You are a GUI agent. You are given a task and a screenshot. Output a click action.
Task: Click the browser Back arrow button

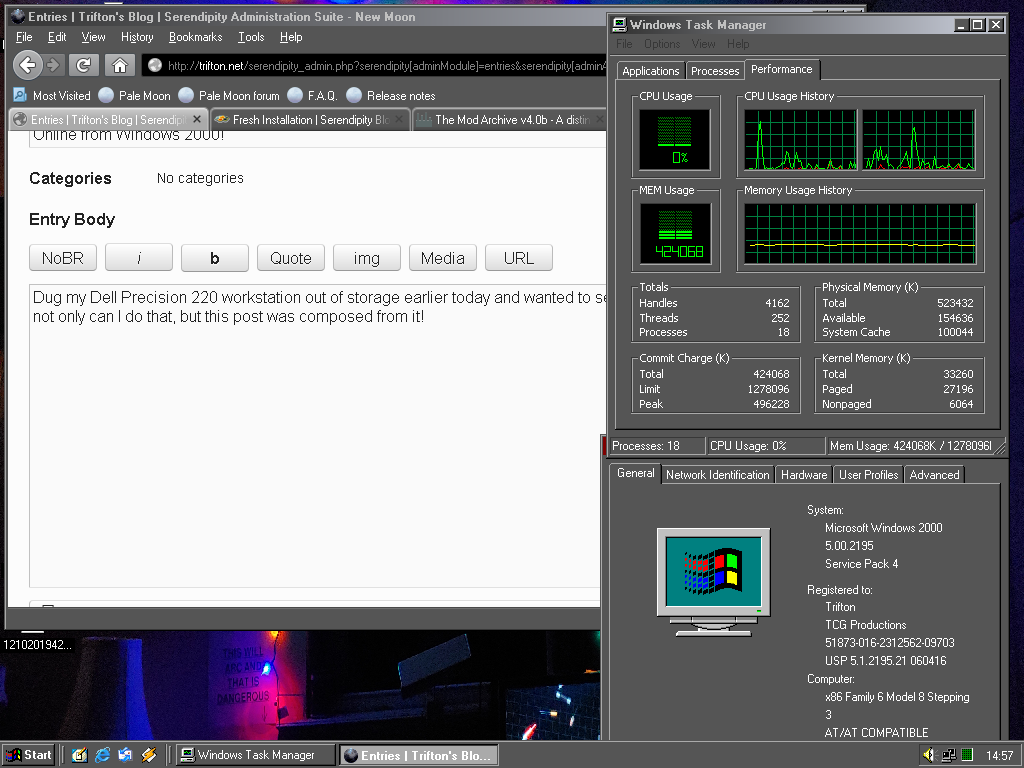pyautogui.click(x=27, y=65)
